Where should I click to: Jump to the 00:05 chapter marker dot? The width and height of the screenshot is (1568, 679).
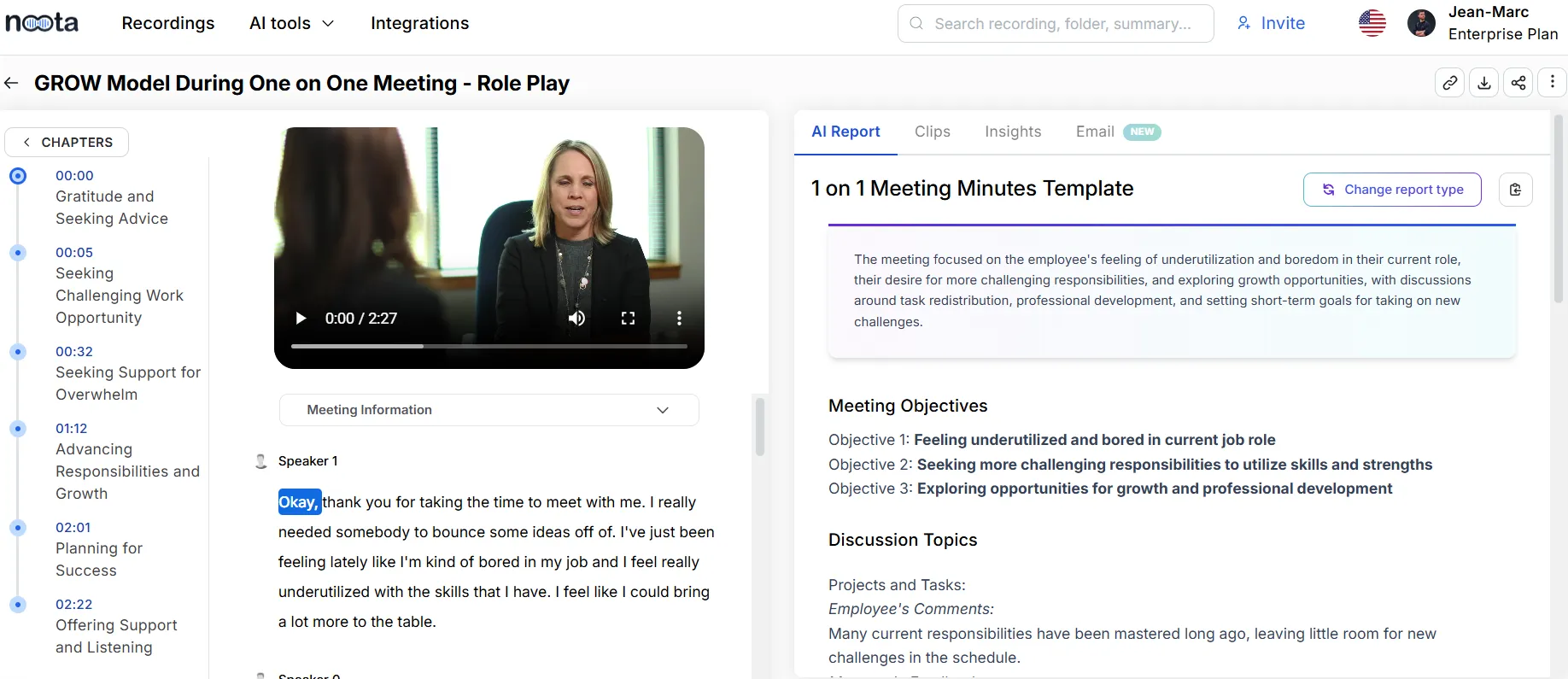(18, 253)
